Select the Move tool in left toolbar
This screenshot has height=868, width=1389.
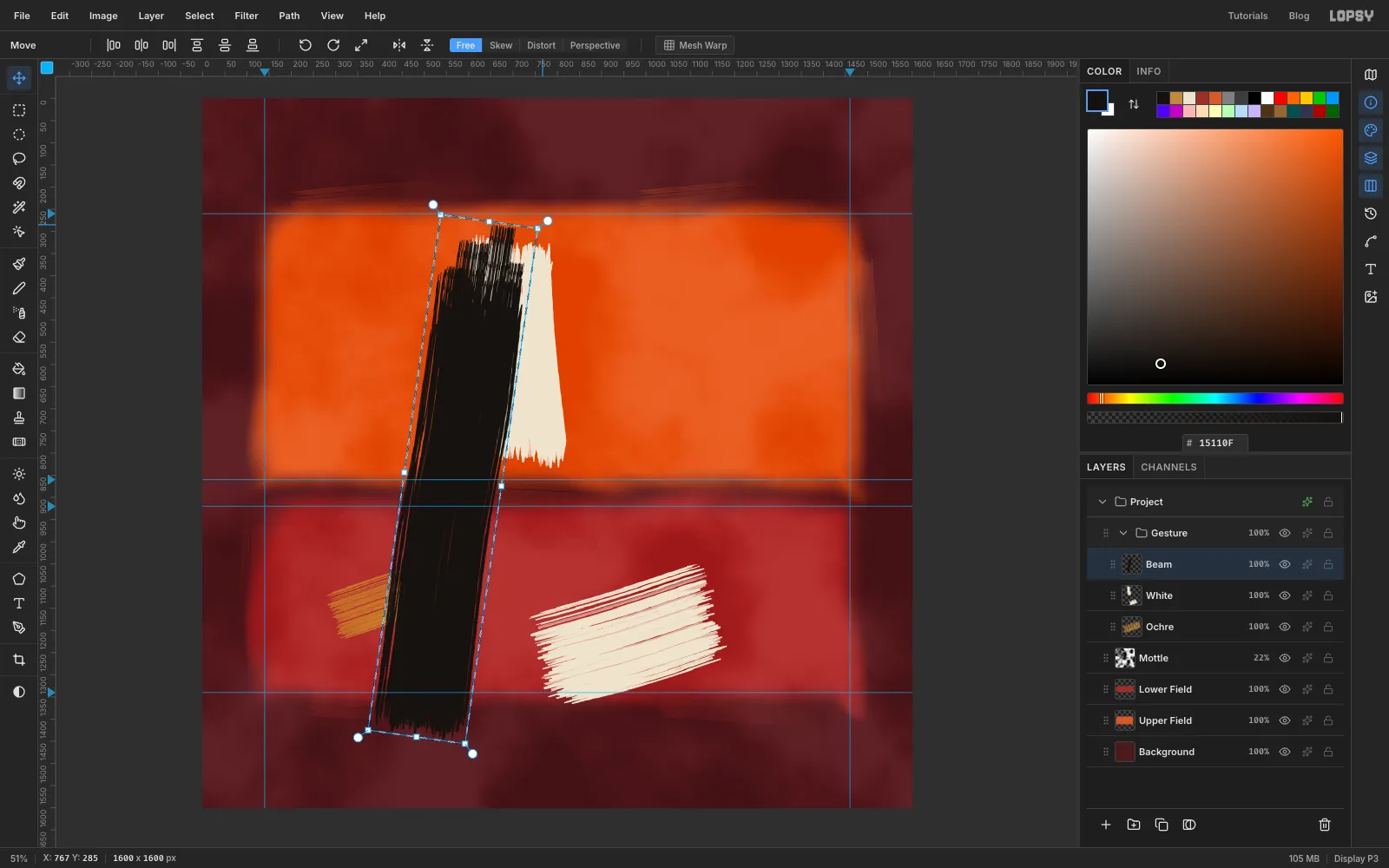coord(19,78)
